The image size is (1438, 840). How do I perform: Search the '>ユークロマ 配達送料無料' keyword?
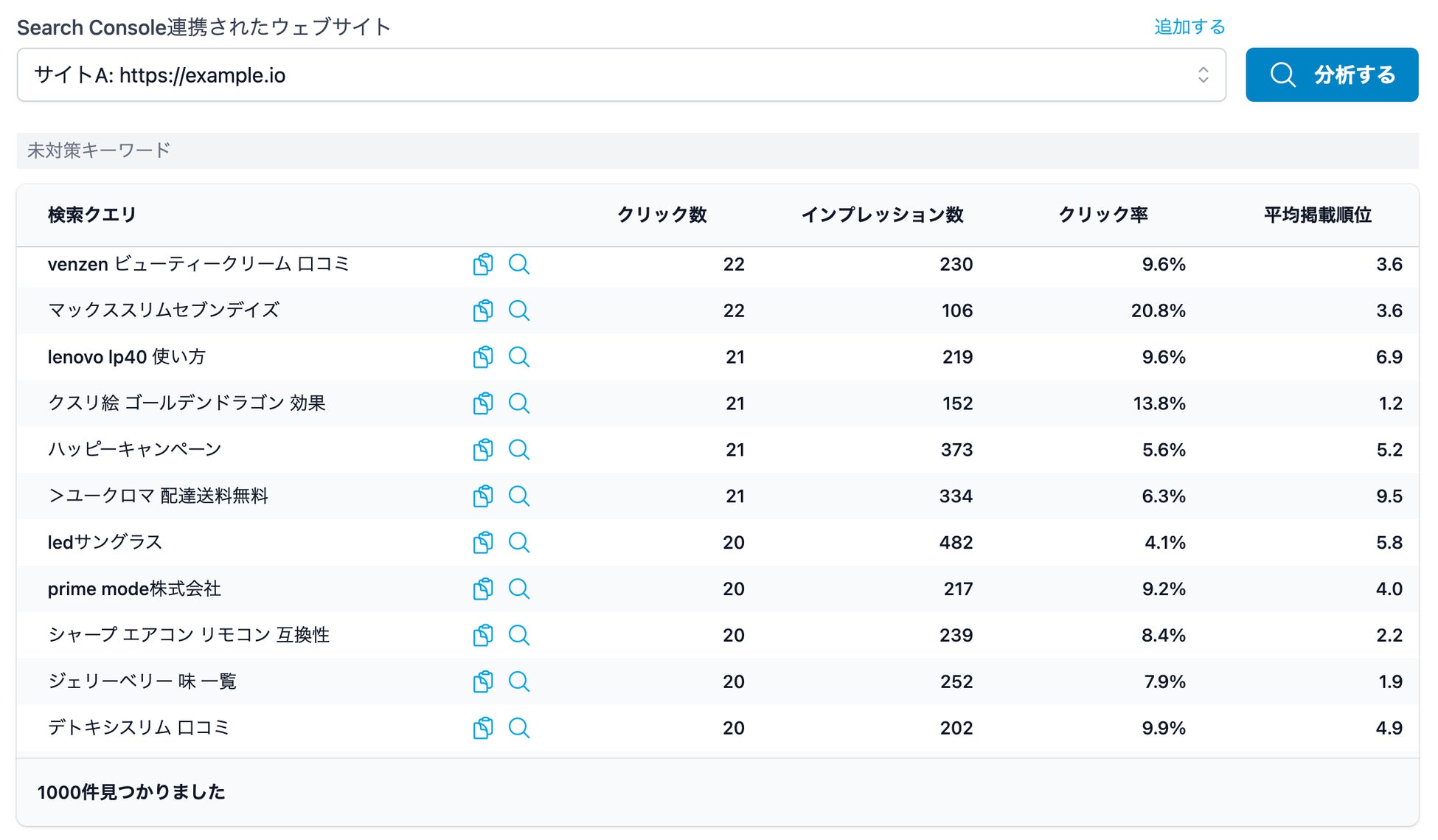click(519, 496)
